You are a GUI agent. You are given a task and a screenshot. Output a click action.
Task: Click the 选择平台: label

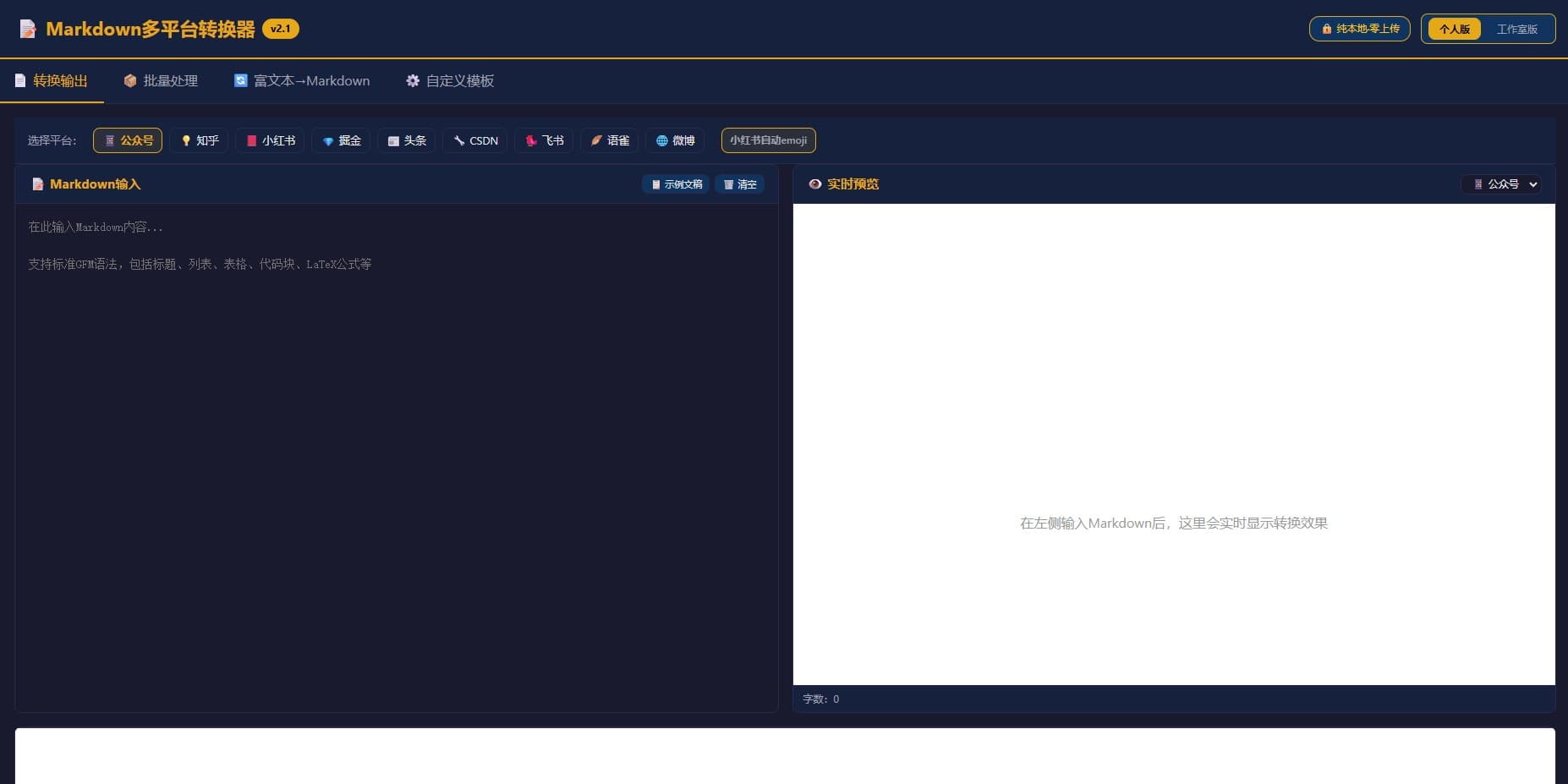tap(52, 140)
